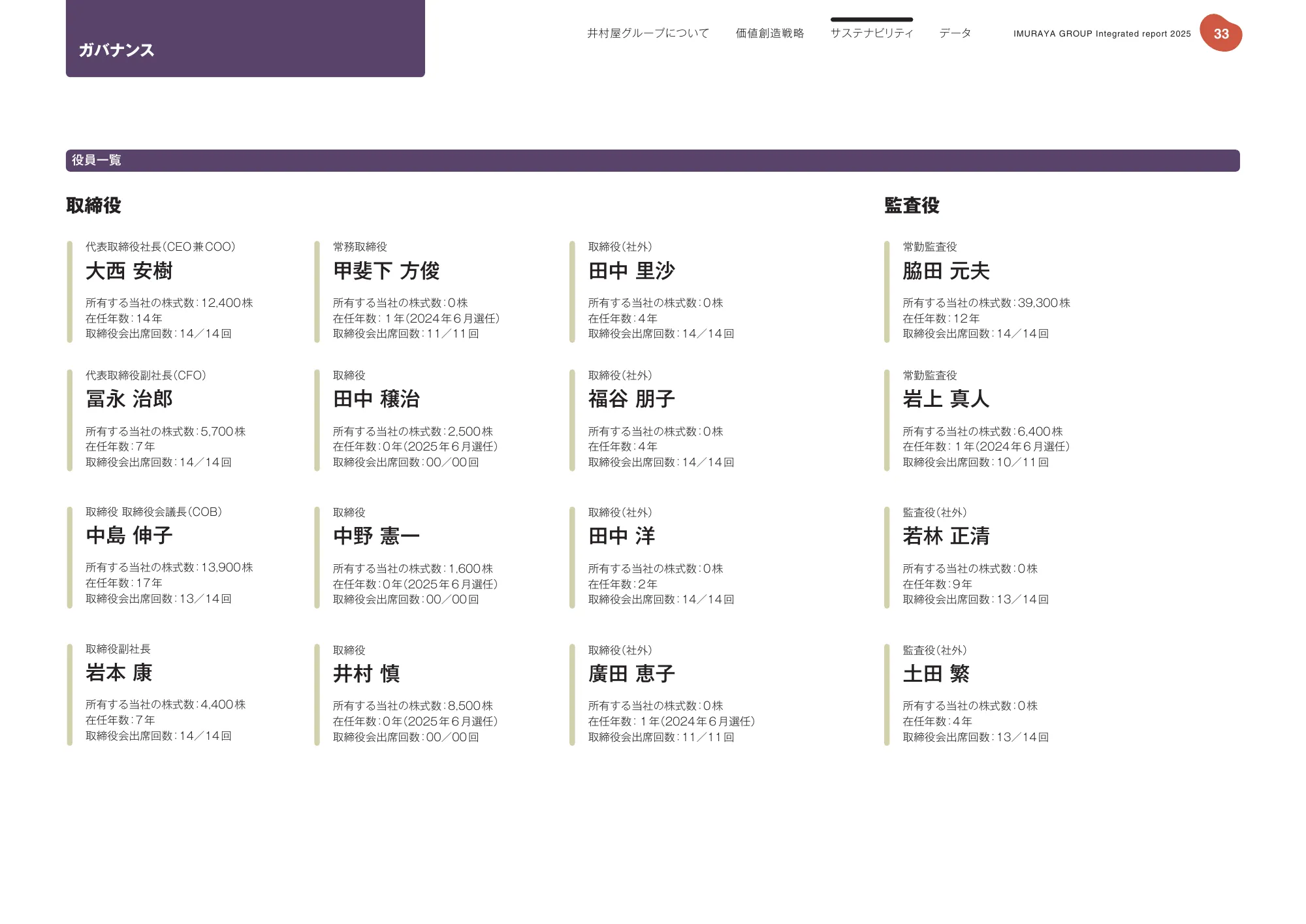Viewport: 1306px width, 924px height.
Task: Open the 価値創造戦略 navigation menu
Action: pyautogui.click(x=771, y=33)
